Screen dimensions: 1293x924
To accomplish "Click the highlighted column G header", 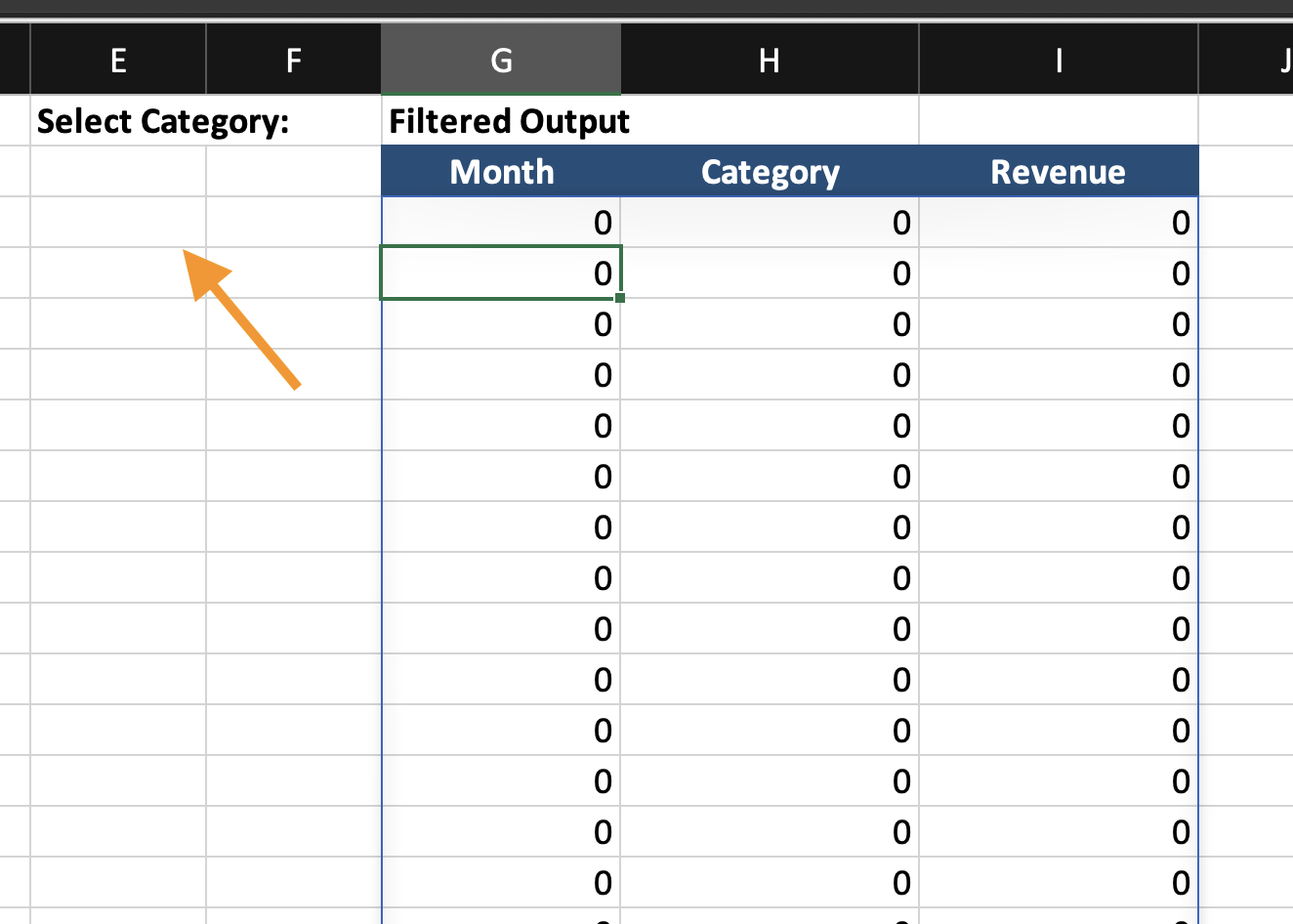I will click(x=501, y=61).
